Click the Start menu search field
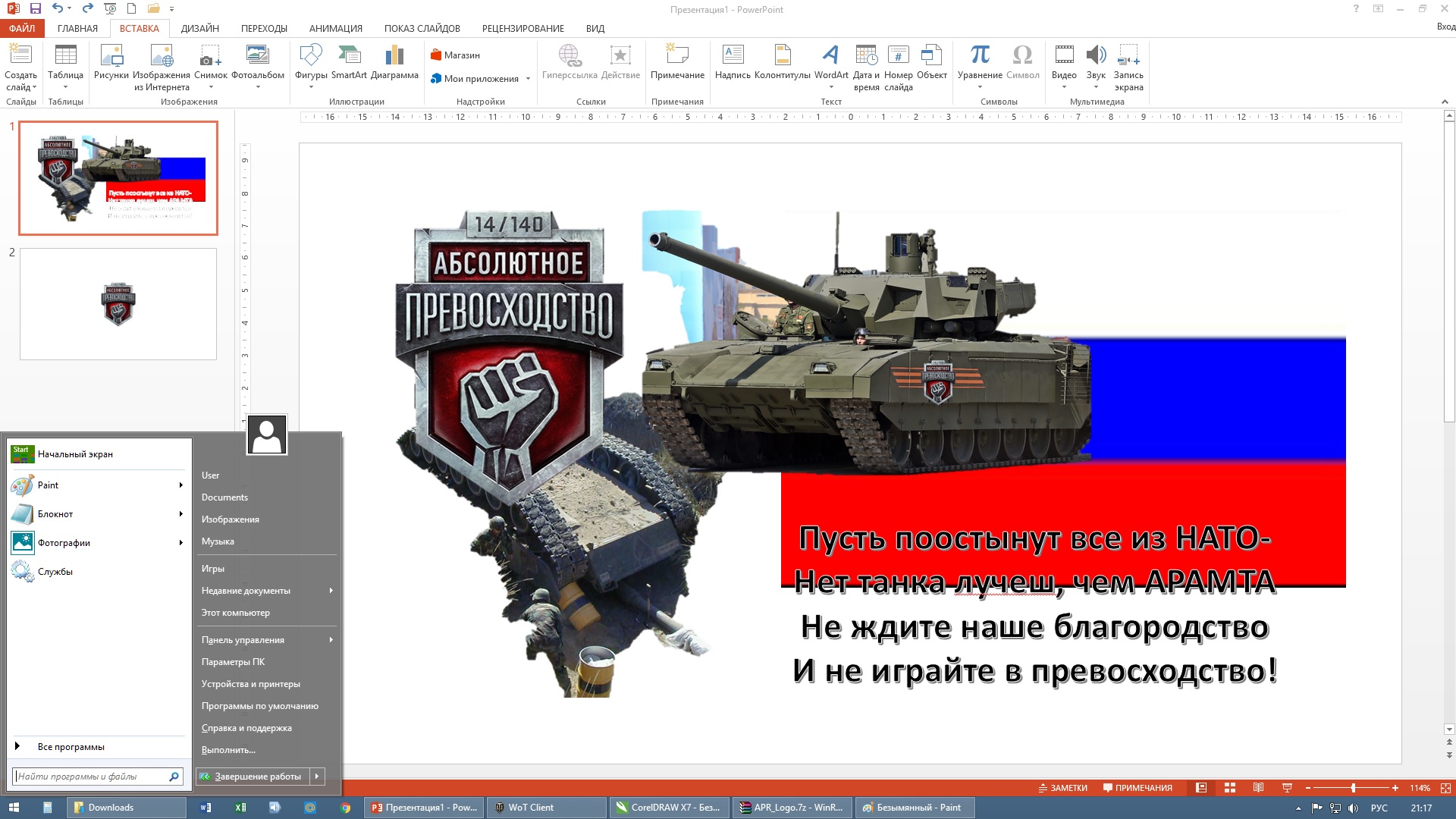1456x819 pixels. [x=98, y=777]
